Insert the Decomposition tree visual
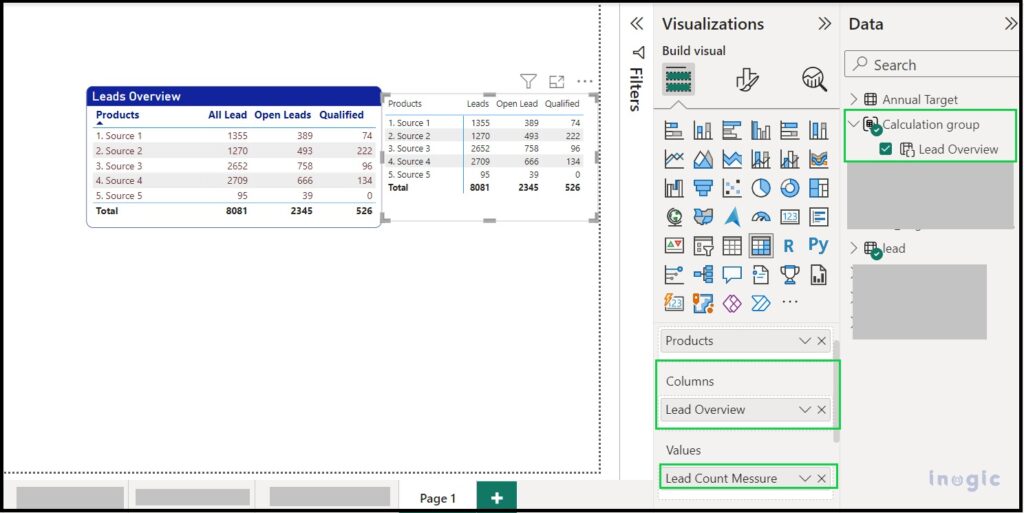The height and width of the screenshot is (513, 1024). (x=703, y=275)
